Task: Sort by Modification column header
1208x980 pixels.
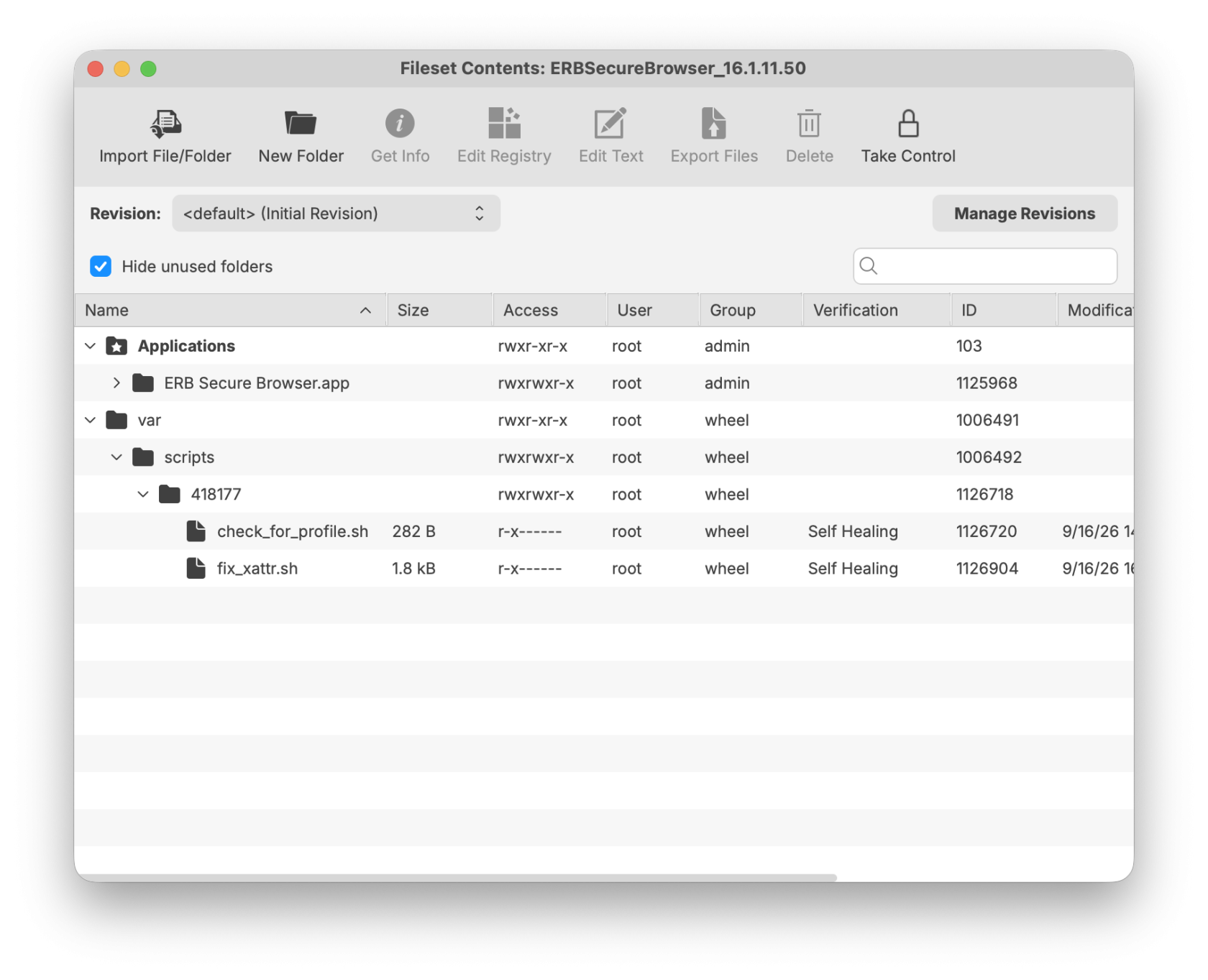Action: [1096, 310]
